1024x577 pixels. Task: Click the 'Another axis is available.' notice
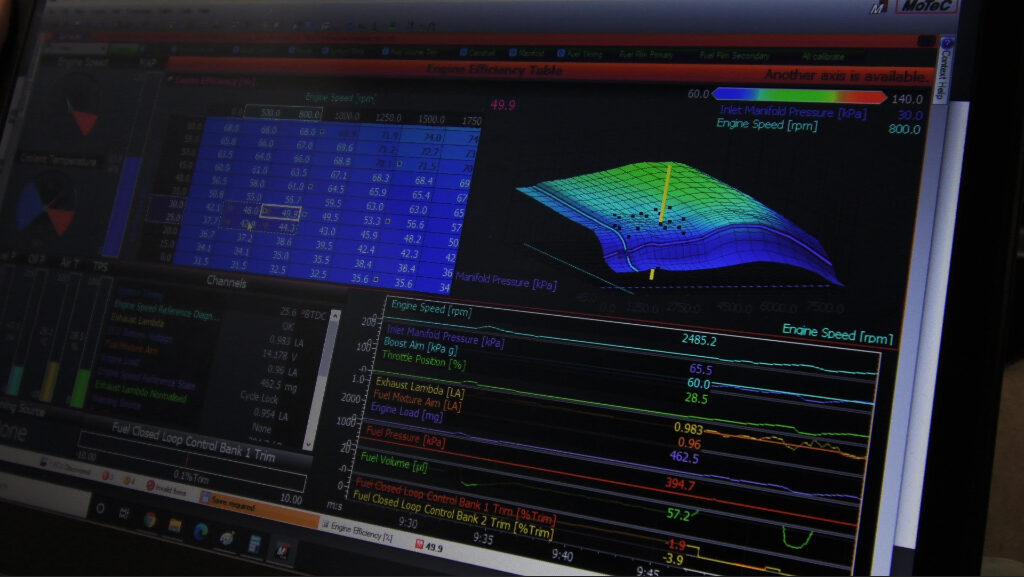pos(845,76)
